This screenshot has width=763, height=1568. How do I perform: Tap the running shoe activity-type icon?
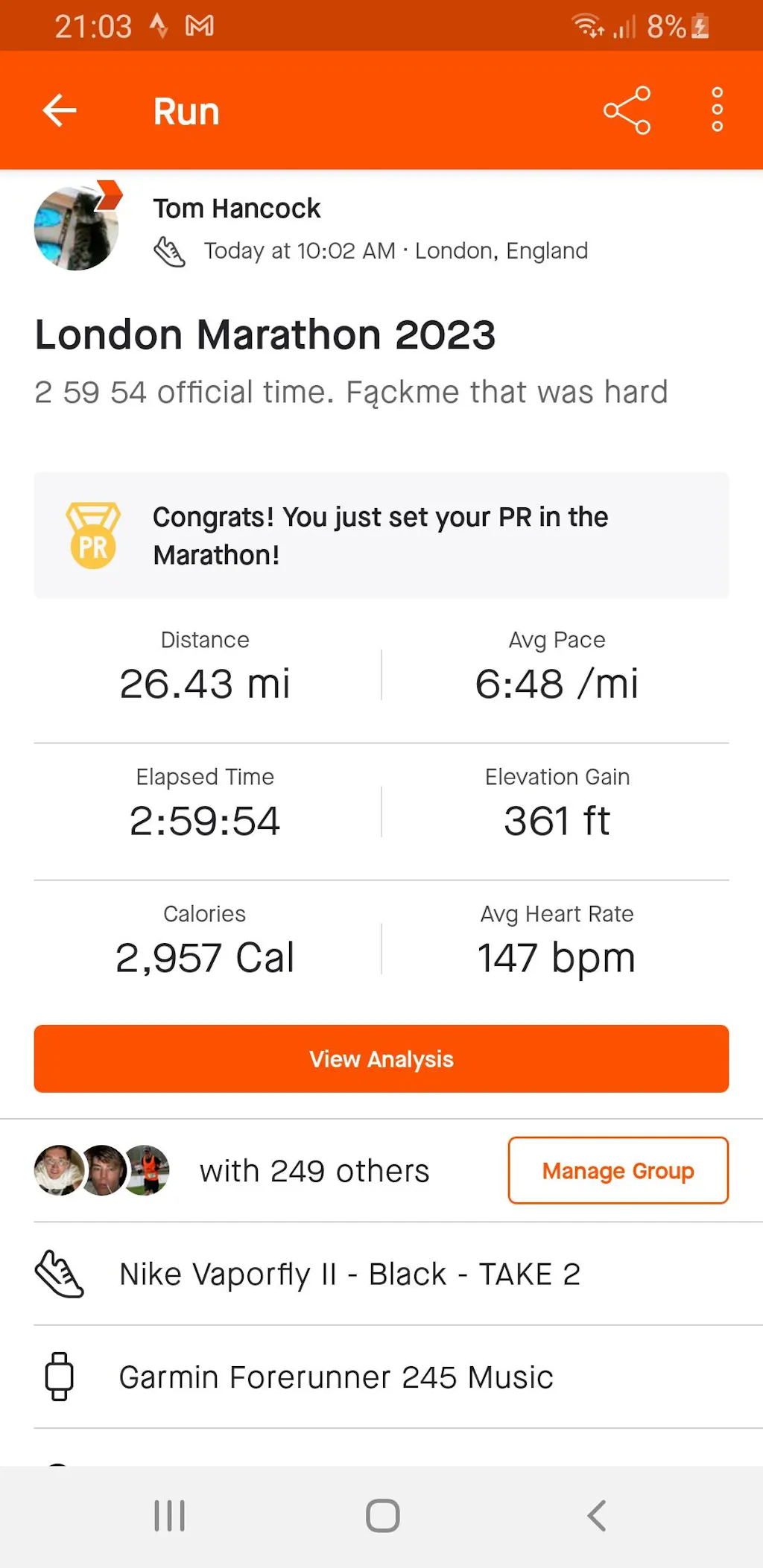(169, 252)
